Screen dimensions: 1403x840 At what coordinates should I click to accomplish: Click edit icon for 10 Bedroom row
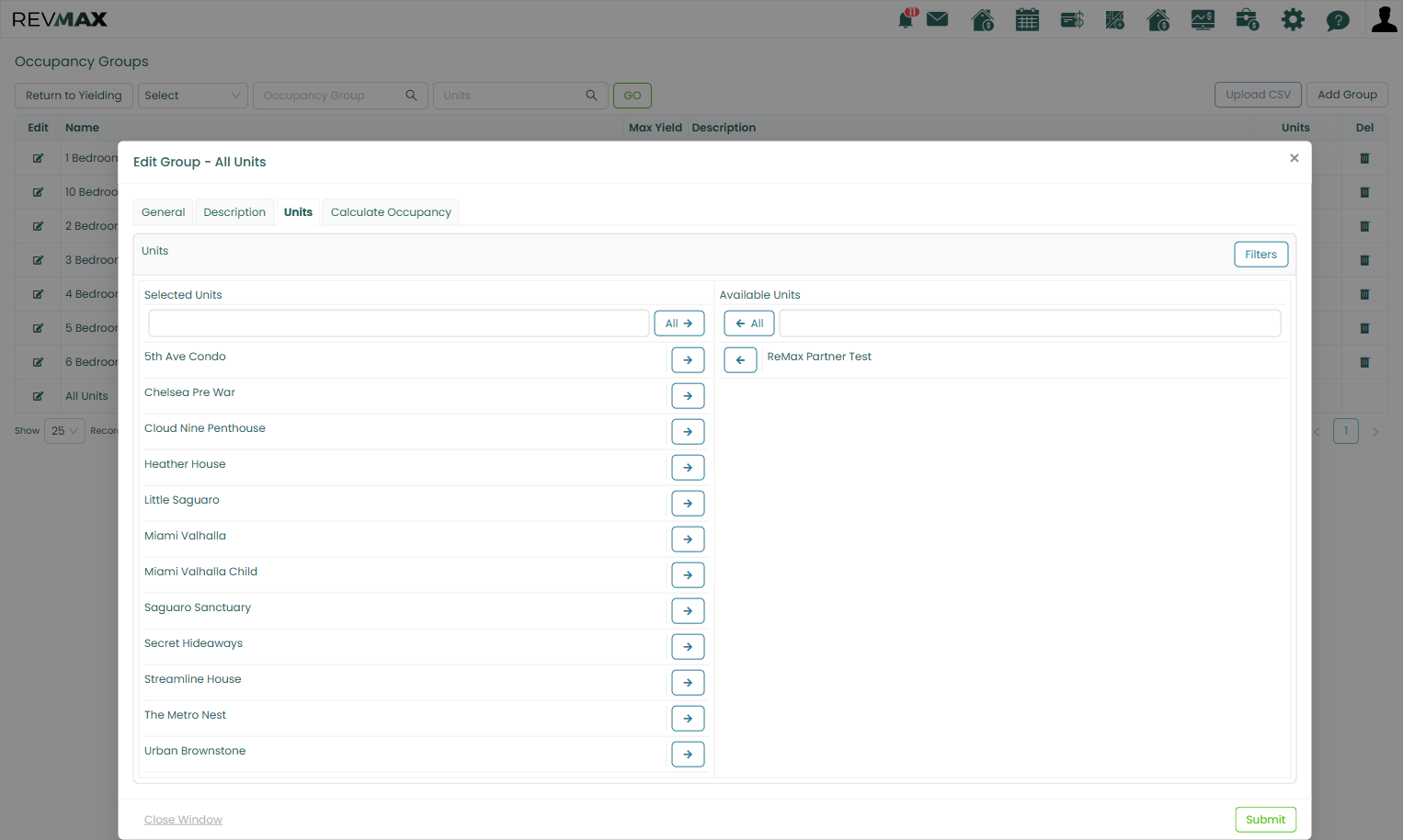(38, 192)
